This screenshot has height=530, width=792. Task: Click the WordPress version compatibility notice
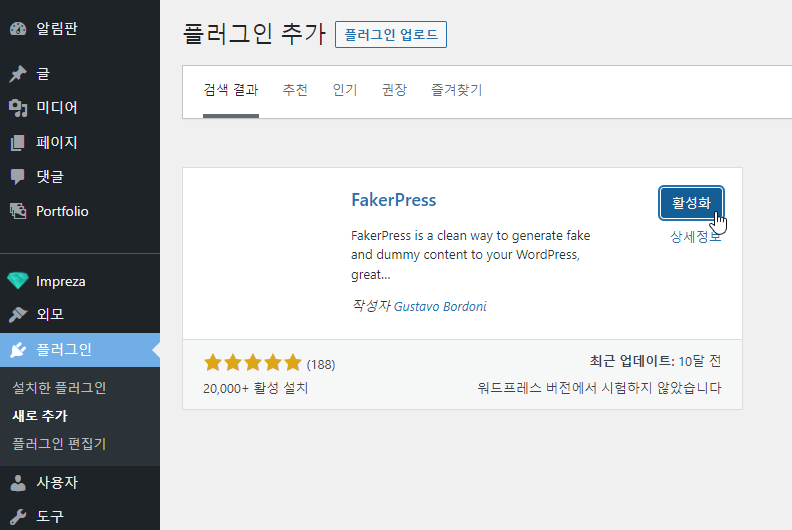pyautogui.click(x=599, y=388)
